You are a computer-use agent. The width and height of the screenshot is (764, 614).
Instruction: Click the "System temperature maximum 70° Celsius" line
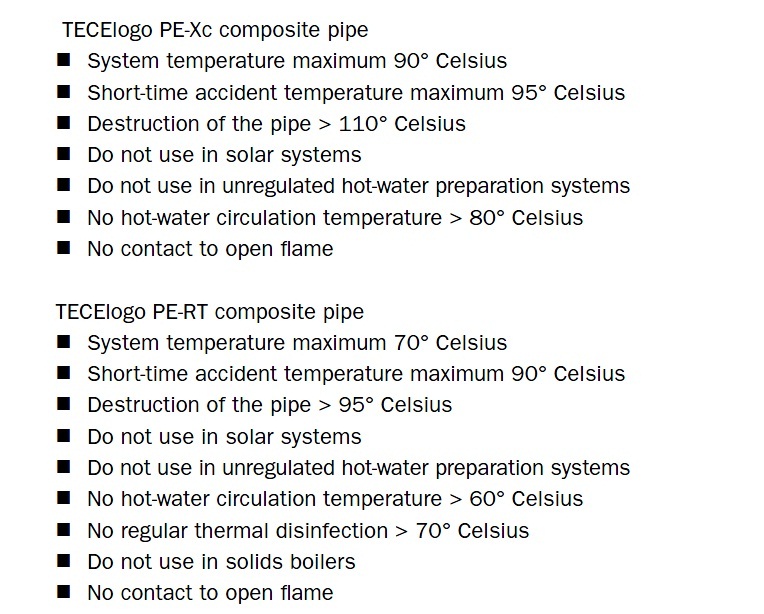click(297, 343)
